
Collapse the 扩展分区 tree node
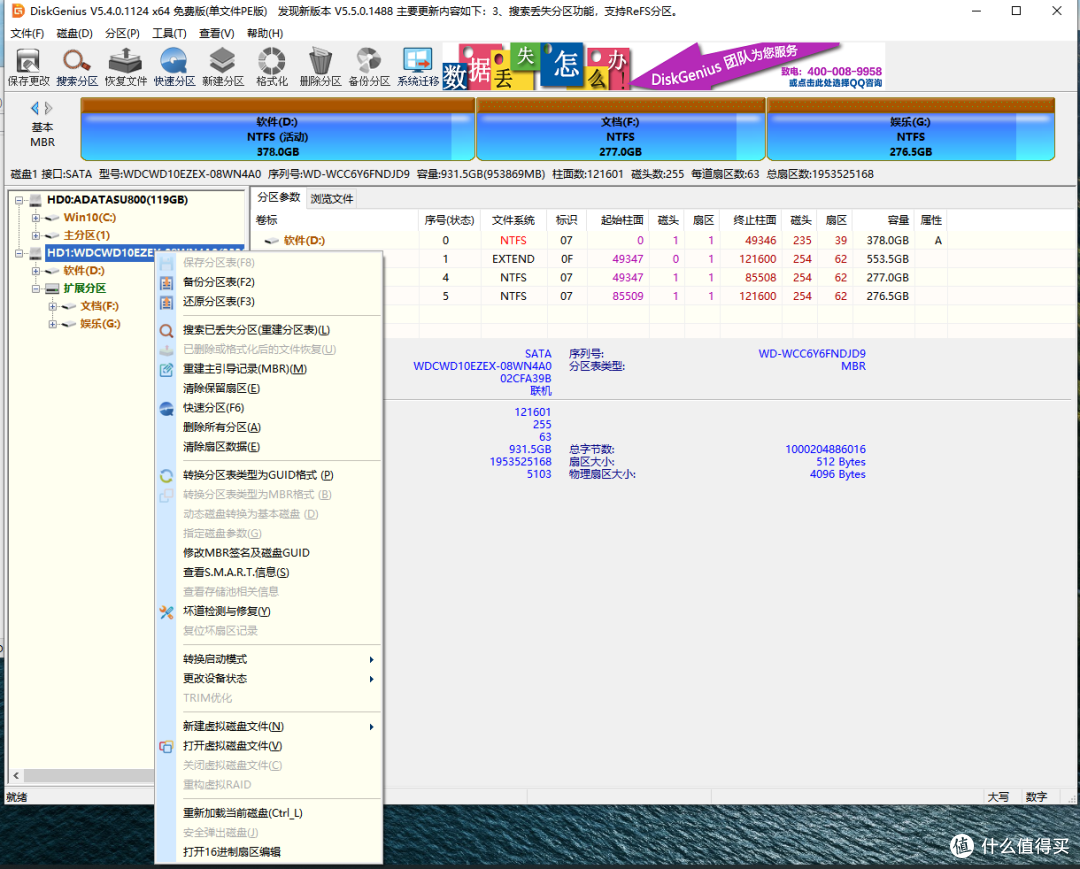tap(36, 289)
